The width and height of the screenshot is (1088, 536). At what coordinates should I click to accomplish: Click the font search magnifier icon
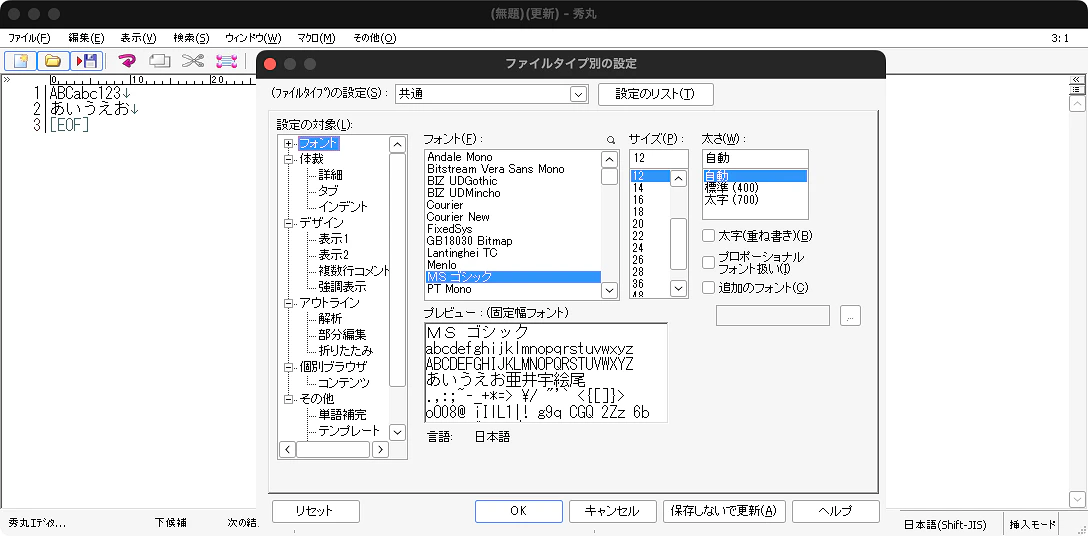pyautogui.click(x=611, y=139)
